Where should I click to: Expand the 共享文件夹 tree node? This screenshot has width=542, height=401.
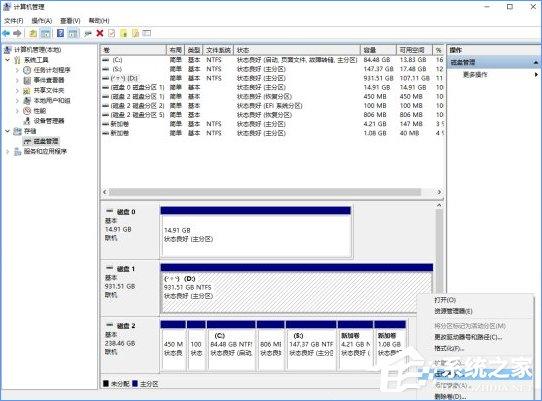(x=17, y=91)
